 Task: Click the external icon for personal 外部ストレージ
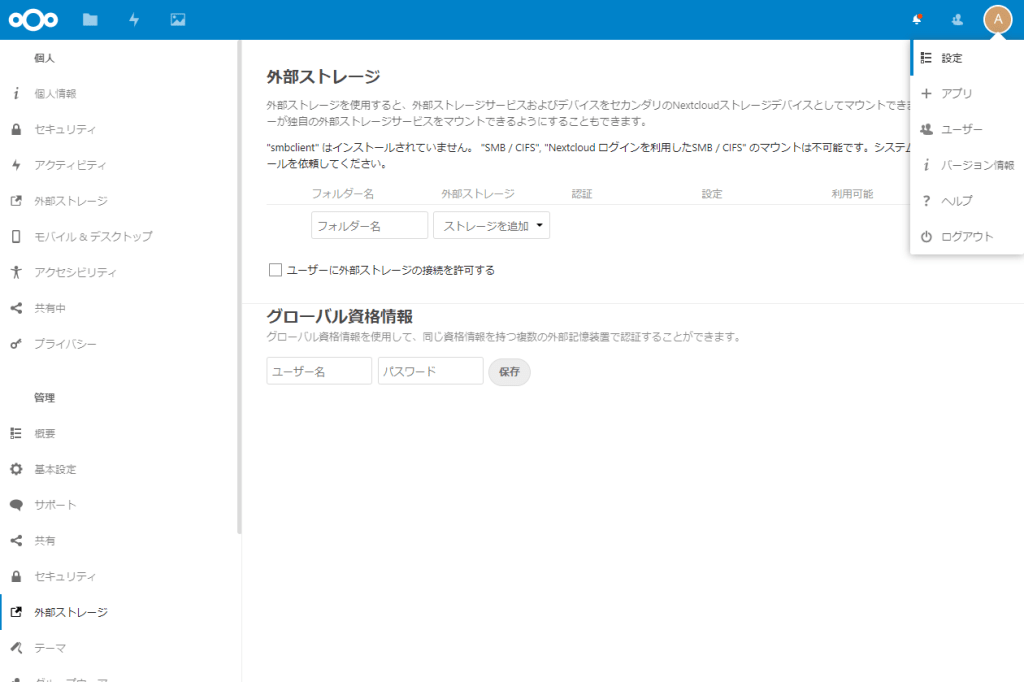pos(16,201)
